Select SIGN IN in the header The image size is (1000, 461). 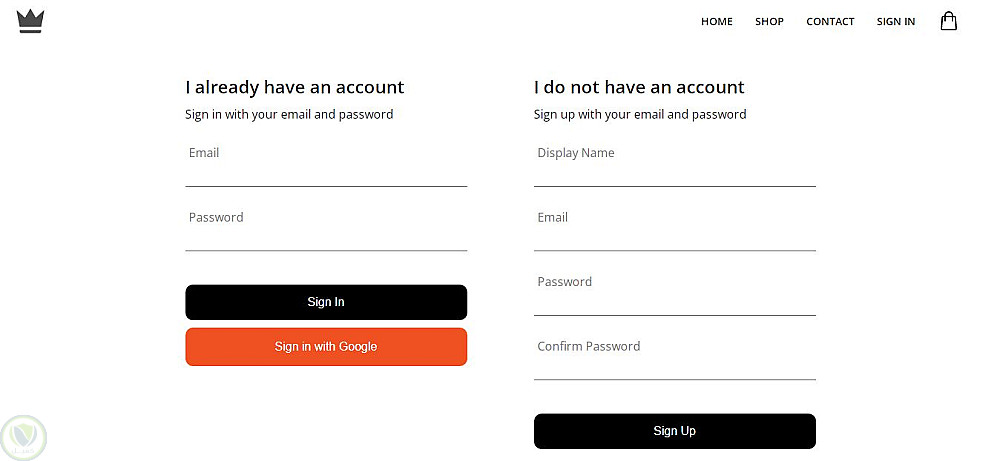pos(895,22)
